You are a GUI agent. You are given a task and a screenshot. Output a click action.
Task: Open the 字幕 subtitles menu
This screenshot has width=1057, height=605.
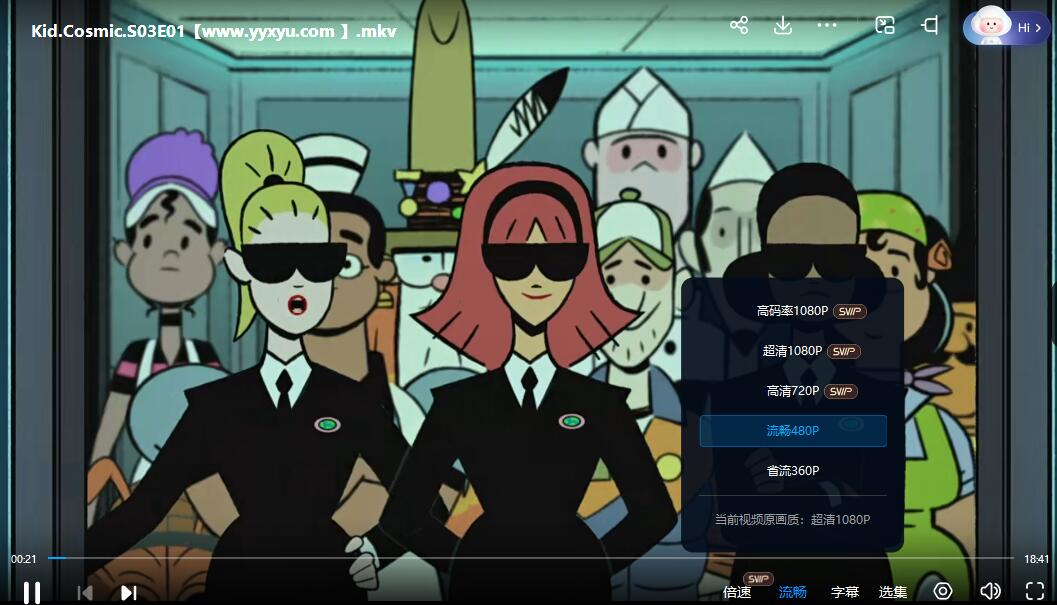click(x=845, y=592)
